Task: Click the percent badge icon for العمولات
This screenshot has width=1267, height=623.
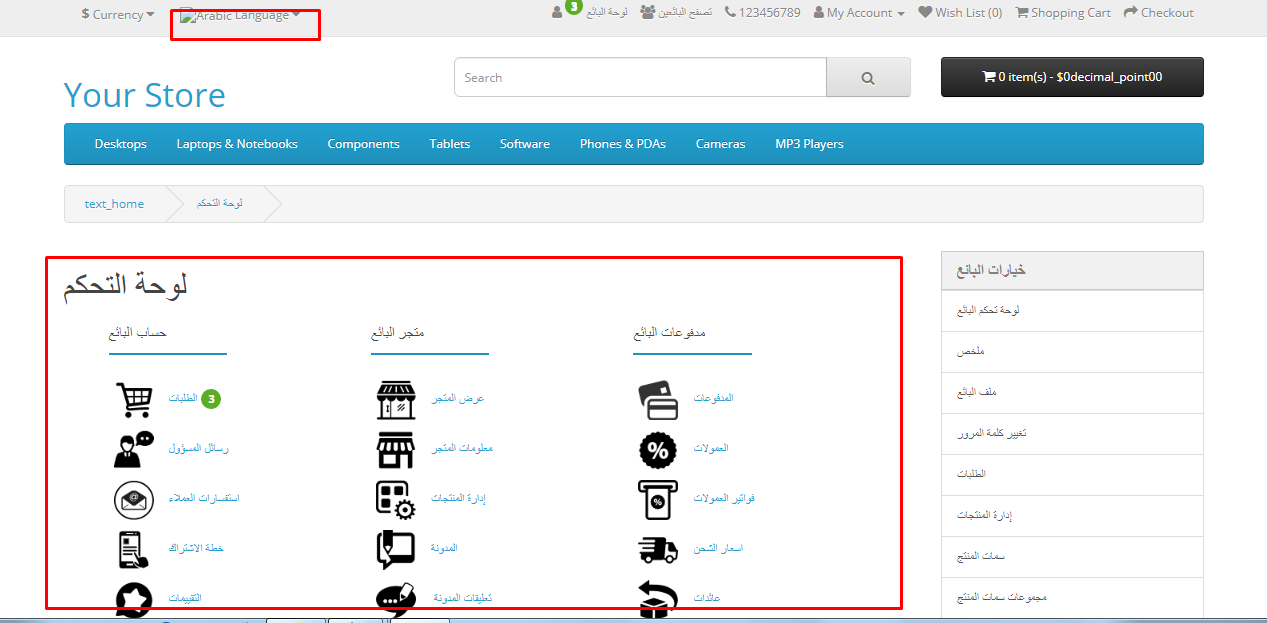Action: (x=658, y=449)
